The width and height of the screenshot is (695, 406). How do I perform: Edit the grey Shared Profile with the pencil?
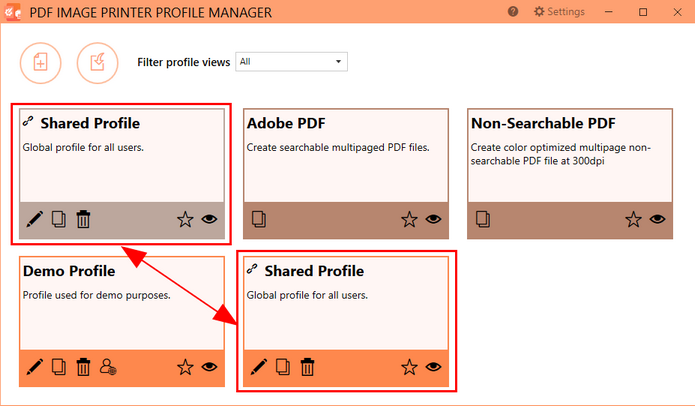(x=35, y=219)
